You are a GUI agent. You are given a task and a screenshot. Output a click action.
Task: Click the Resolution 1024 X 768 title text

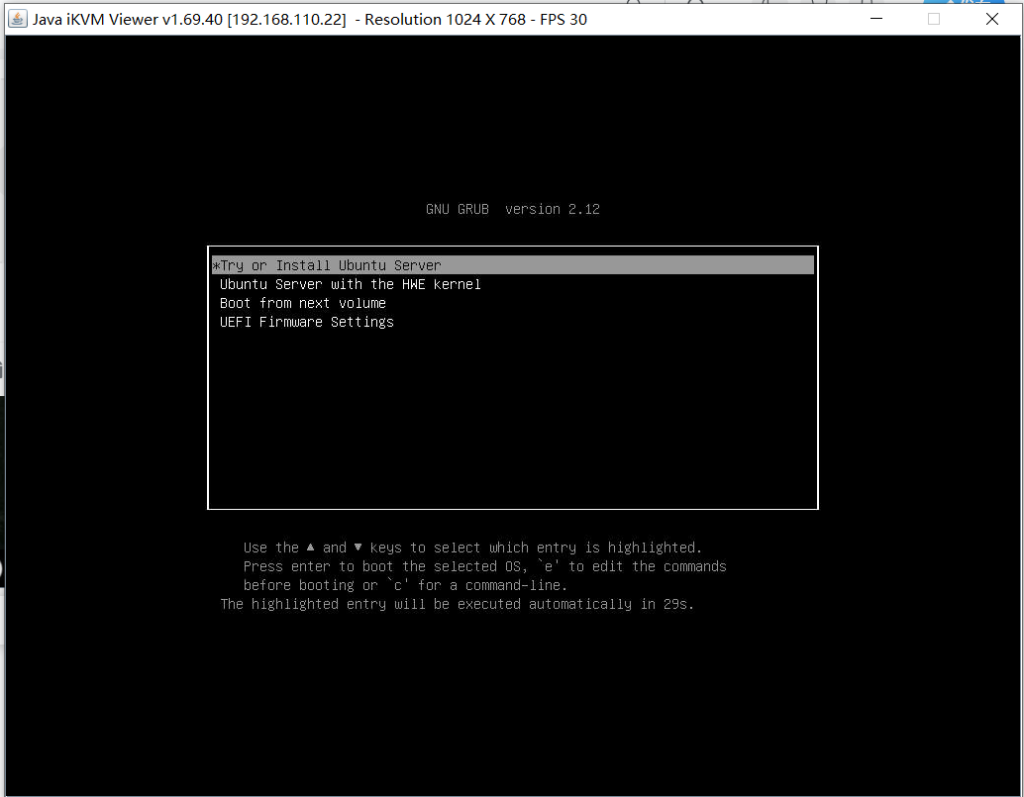pos(445,19)
